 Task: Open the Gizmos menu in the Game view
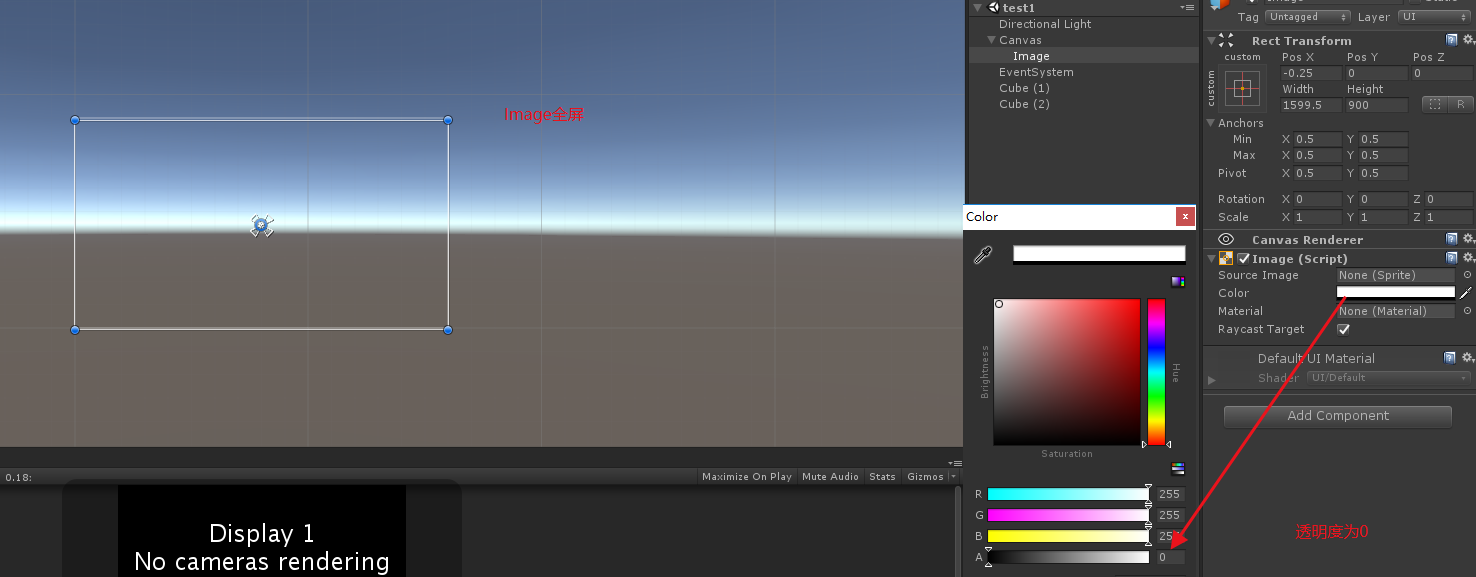[x=925, y=476]
